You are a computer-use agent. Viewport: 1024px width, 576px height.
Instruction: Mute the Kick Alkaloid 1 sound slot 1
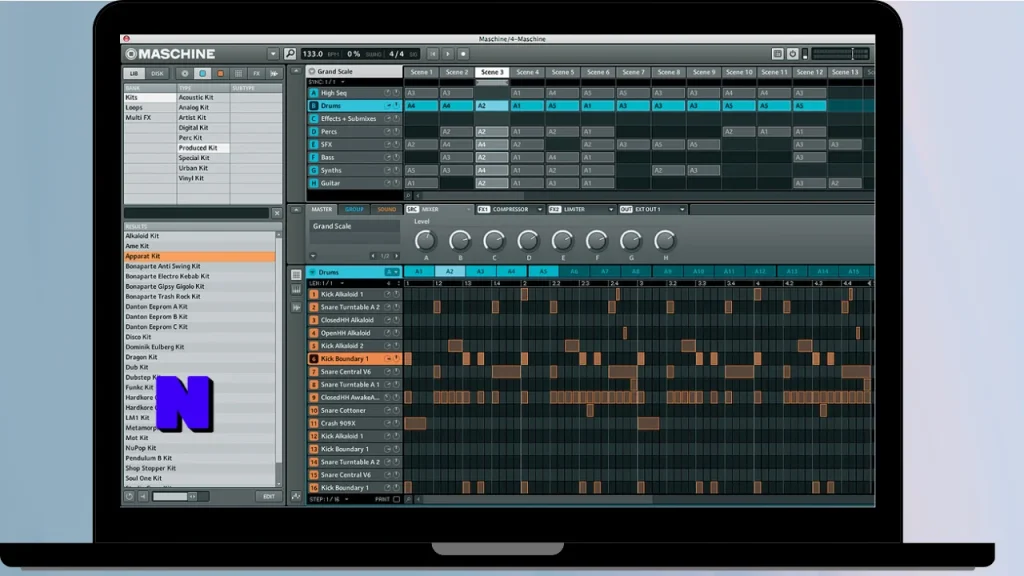396,295
